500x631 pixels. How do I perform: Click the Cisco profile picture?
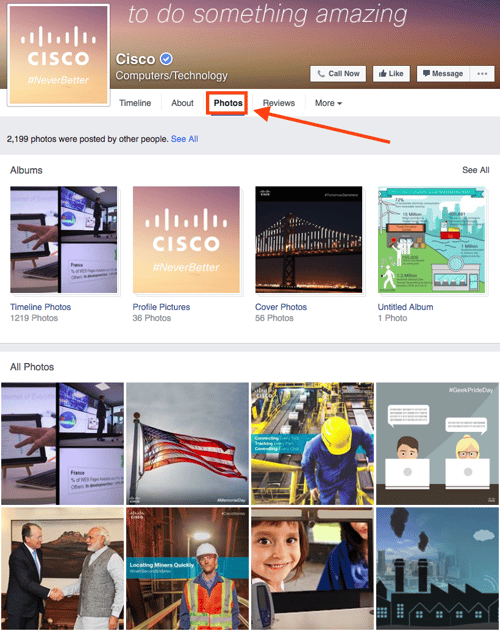point(59,54)
